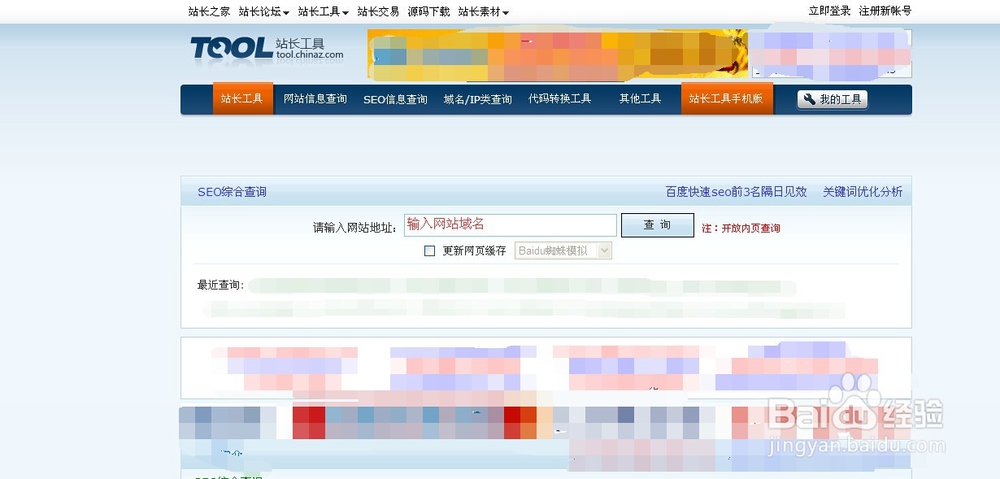Image resolution: width=1000 pixels, height=479 pixels.
Task: Click the pixelated banner ad beside logo
Action: (x=557, y=55)
